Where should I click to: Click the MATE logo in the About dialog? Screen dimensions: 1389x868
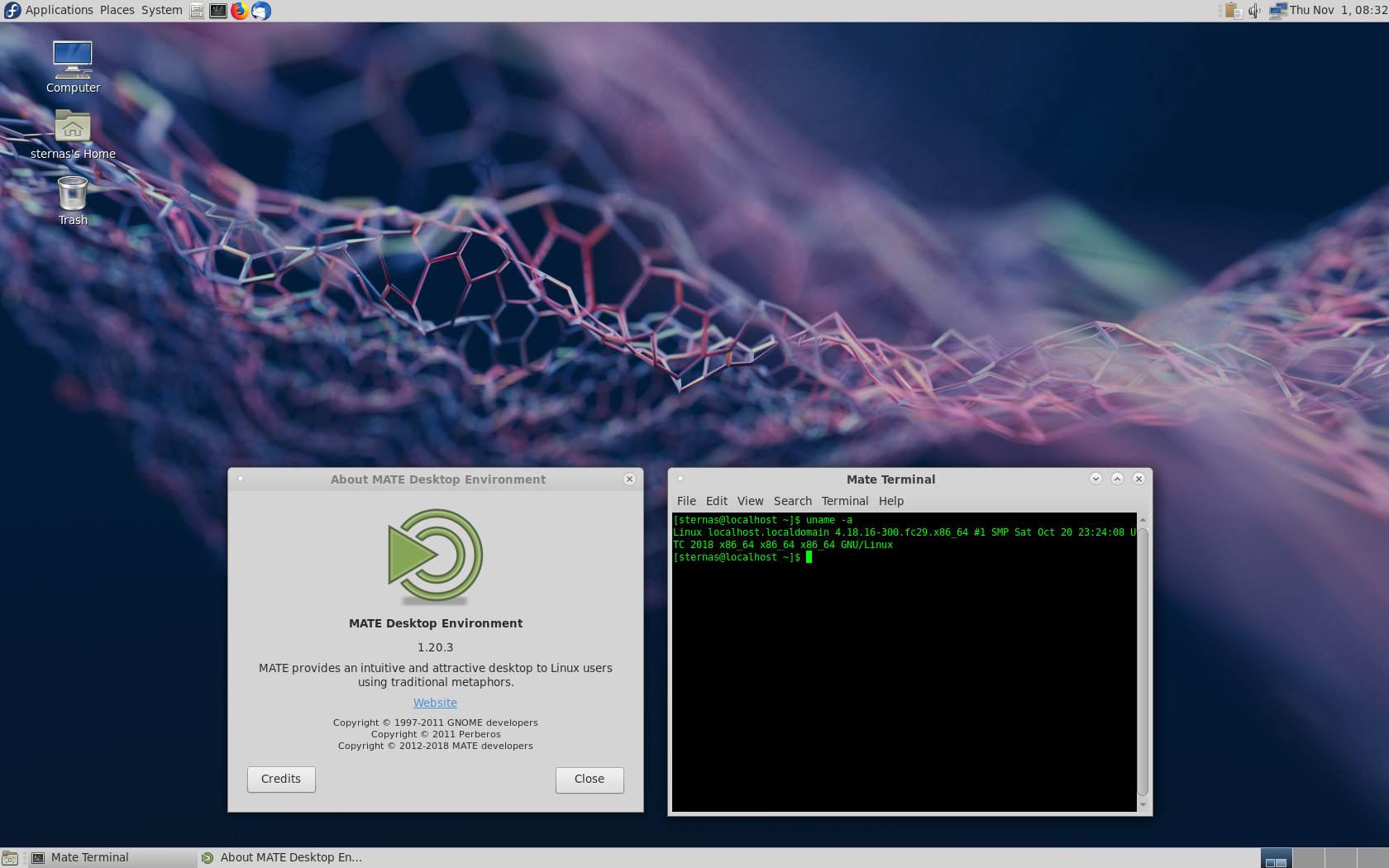click(436, 556)
